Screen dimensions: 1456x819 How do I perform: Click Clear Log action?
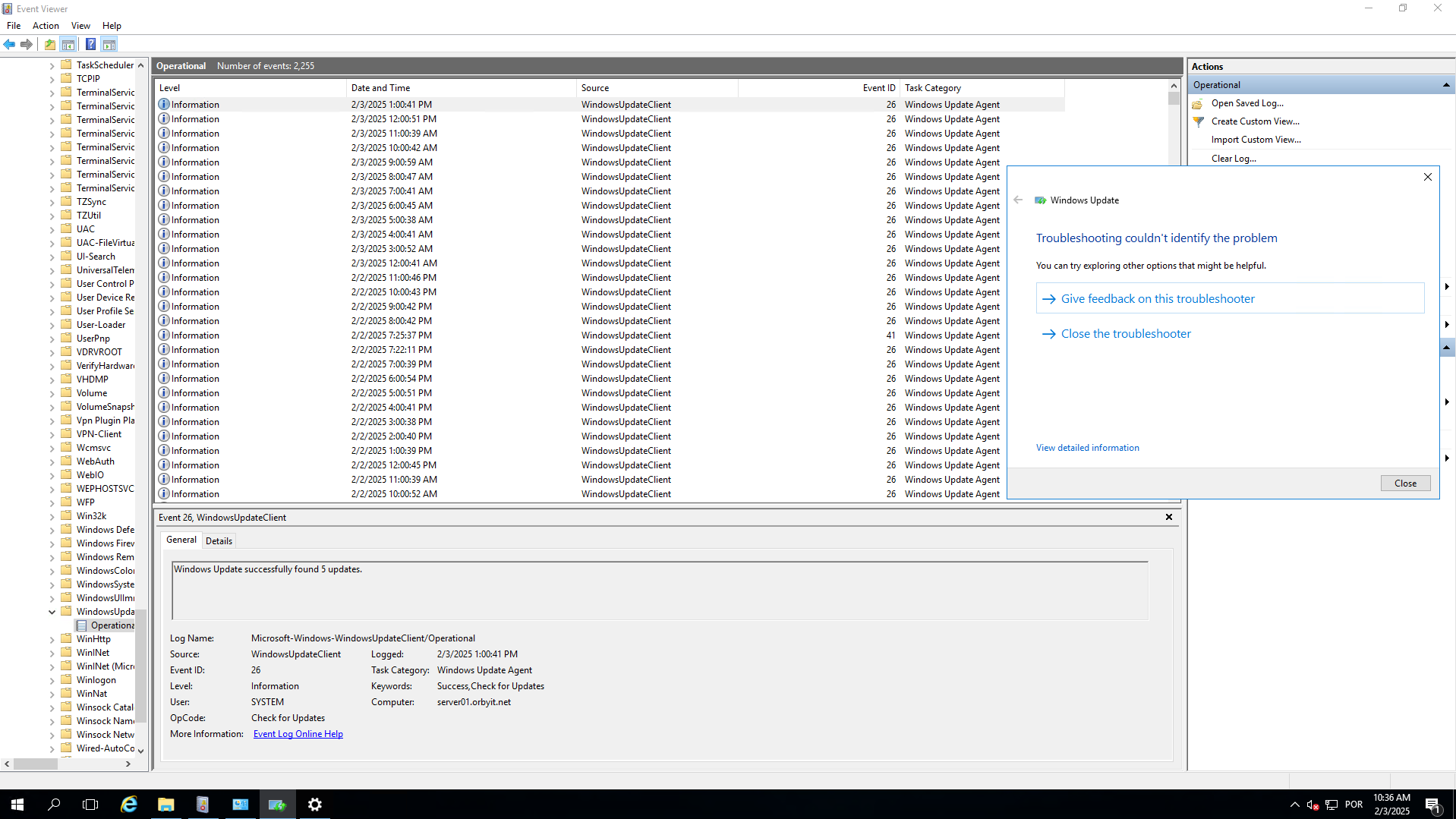click(1234, 159)
